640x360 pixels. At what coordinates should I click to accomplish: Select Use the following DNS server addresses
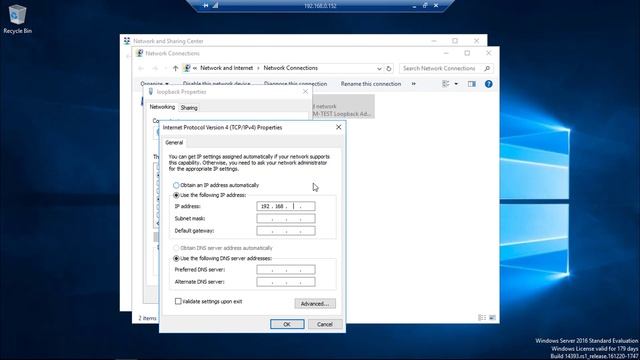point(176,258)
